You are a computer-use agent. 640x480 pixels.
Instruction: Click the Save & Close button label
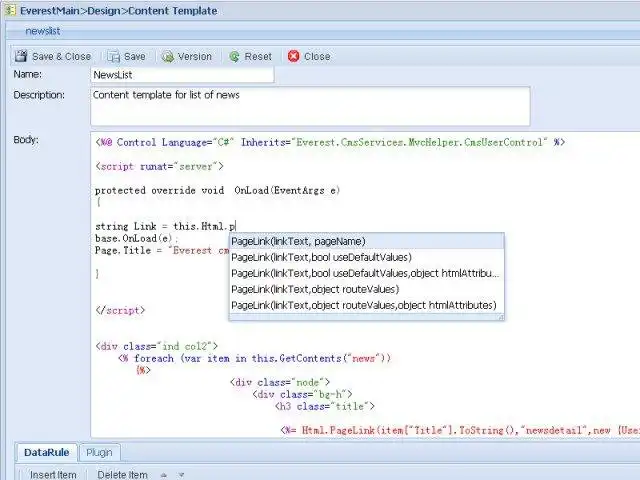[x=61, y=56]
